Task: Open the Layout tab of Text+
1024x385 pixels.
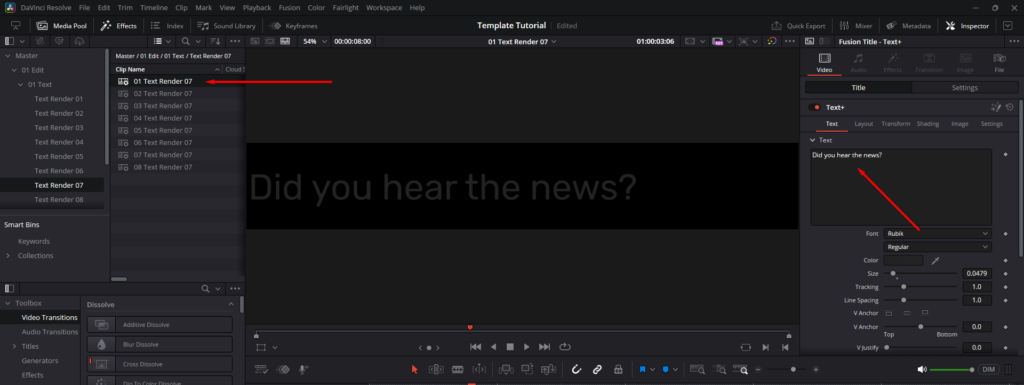Action: coord(863,123)
